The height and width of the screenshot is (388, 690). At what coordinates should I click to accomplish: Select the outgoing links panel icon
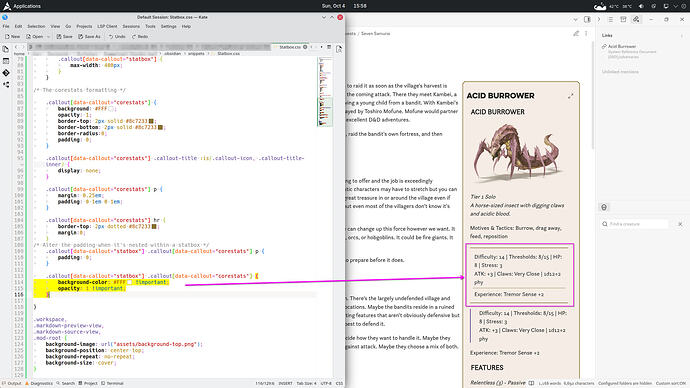[x=636, y=19]
